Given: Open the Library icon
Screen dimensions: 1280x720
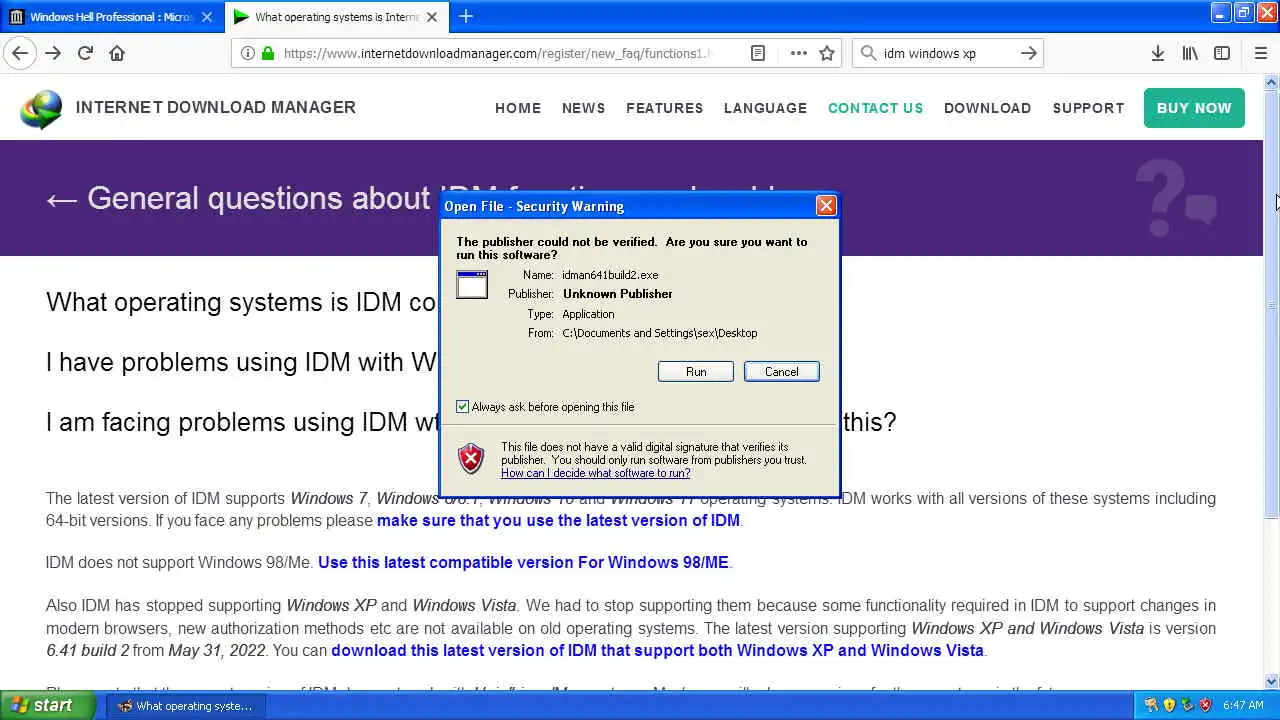Looking at the screenshot, I should (x=1190, y=53).
